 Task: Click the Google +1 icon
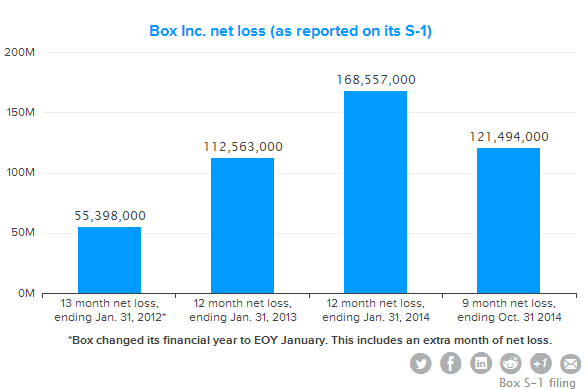pyautogui.click(x=540, y=363)
